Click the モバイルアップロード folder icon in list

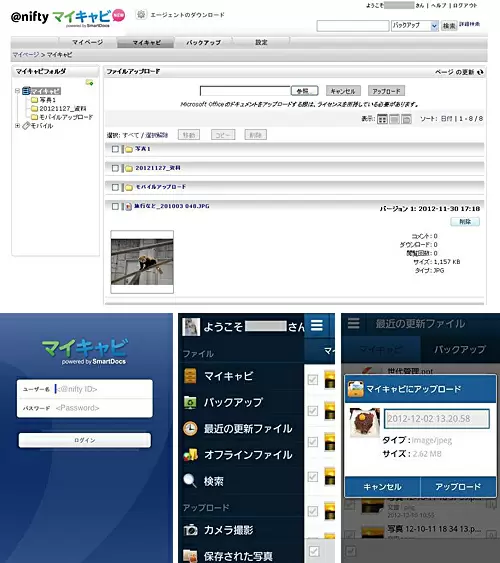(129, 187)
